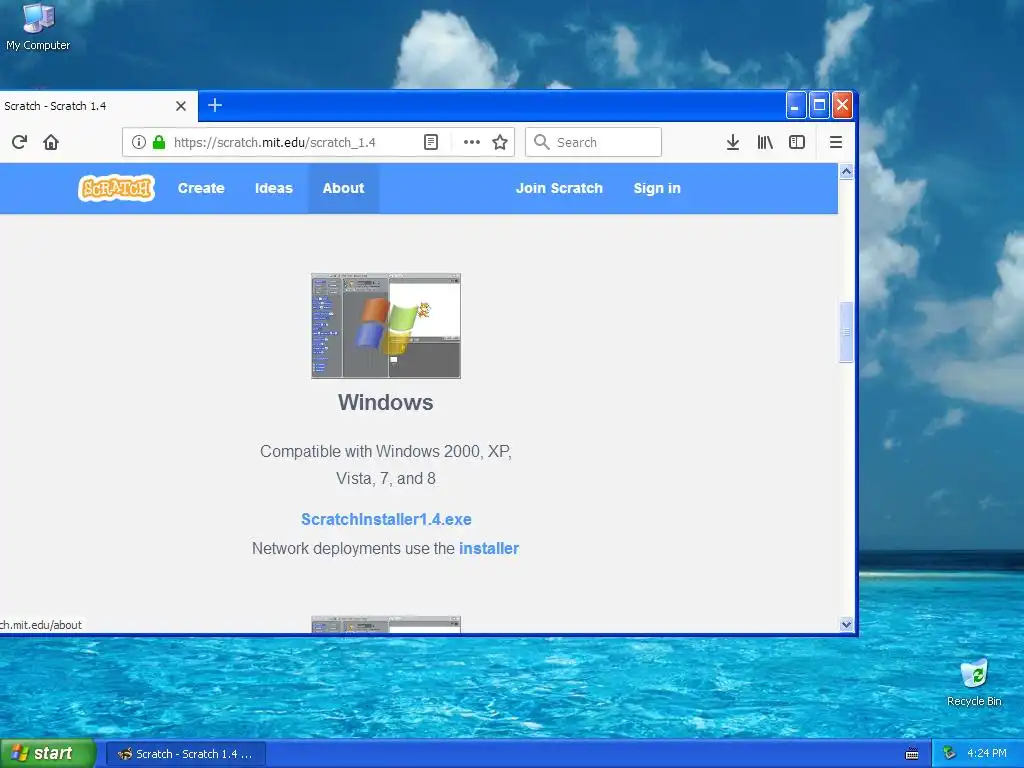Open the Windows start menu
This screenshot has width=1024, height=768.
tap(48, 753)
